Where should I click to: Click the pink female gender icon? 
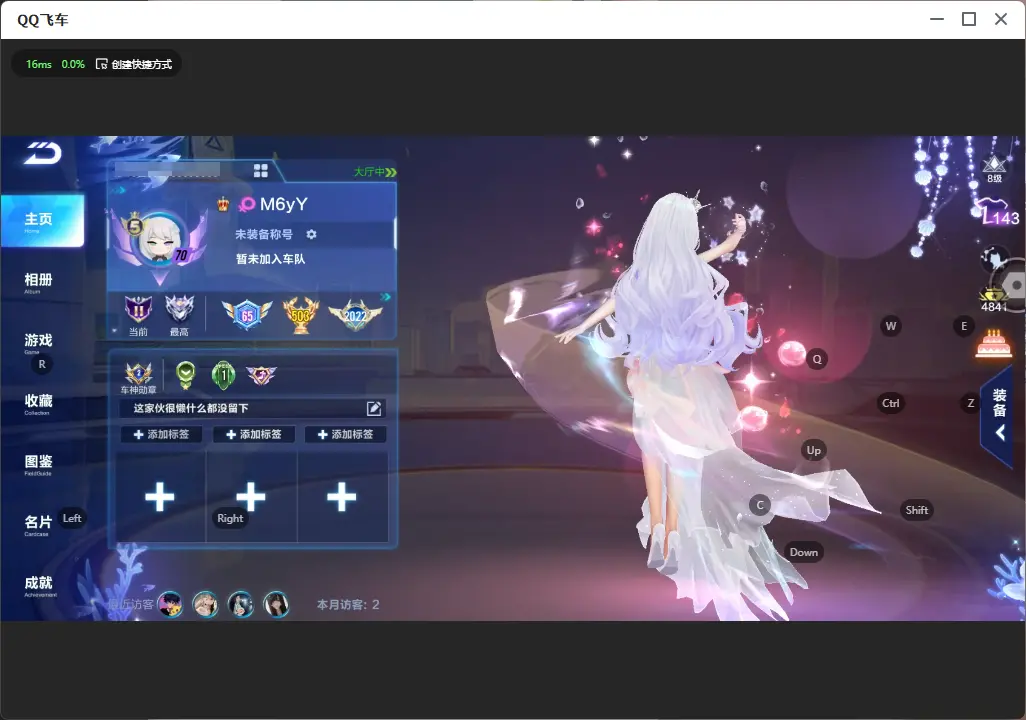coord(247,205)
